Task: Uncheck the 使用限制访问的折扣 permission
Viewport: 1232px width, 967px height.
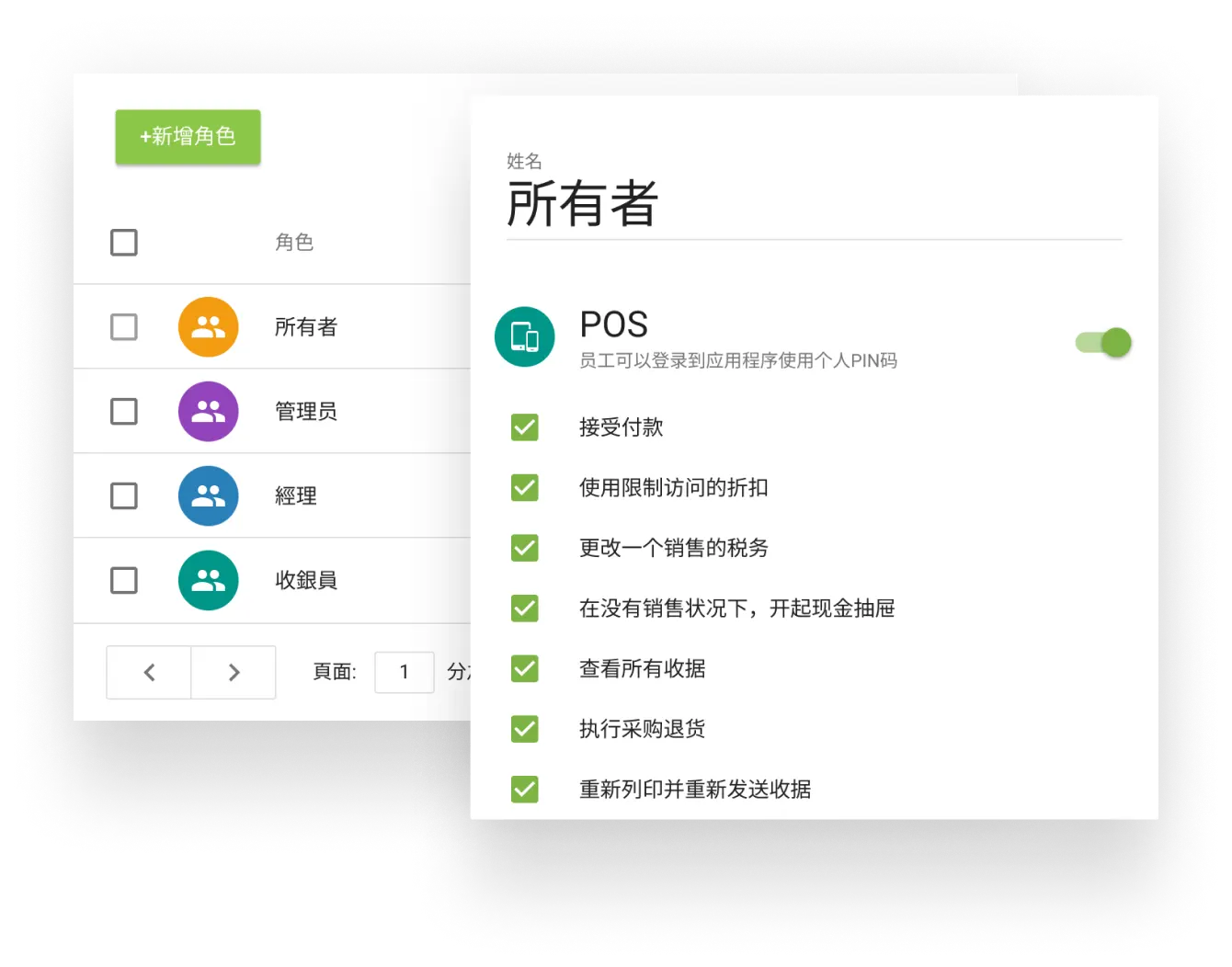Action: (525, 488)
